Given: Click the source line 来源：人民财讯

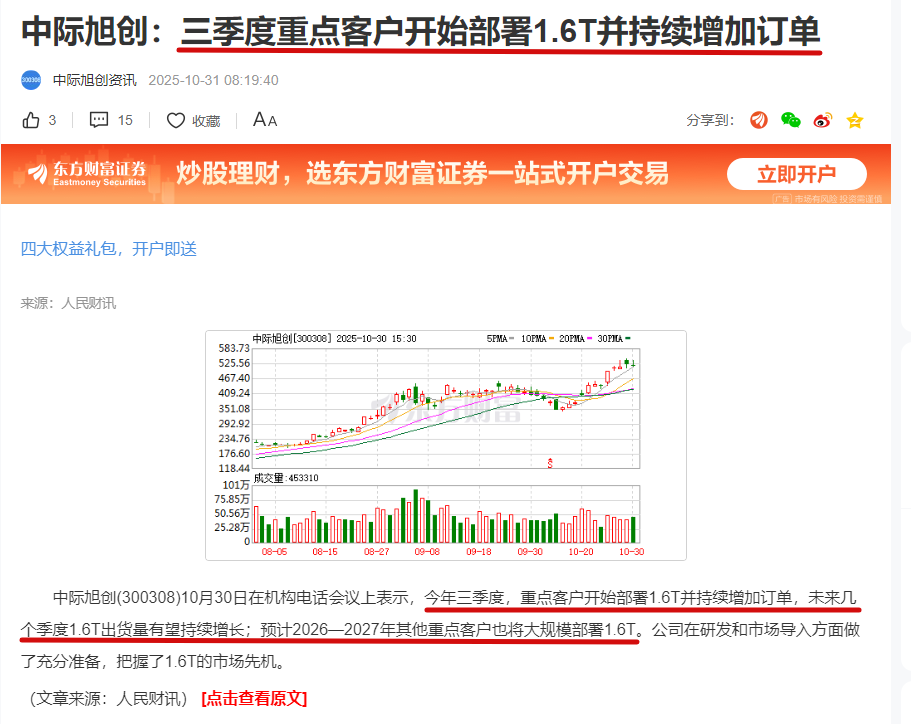Looking at the screenshot, I should tap(69, 303).
